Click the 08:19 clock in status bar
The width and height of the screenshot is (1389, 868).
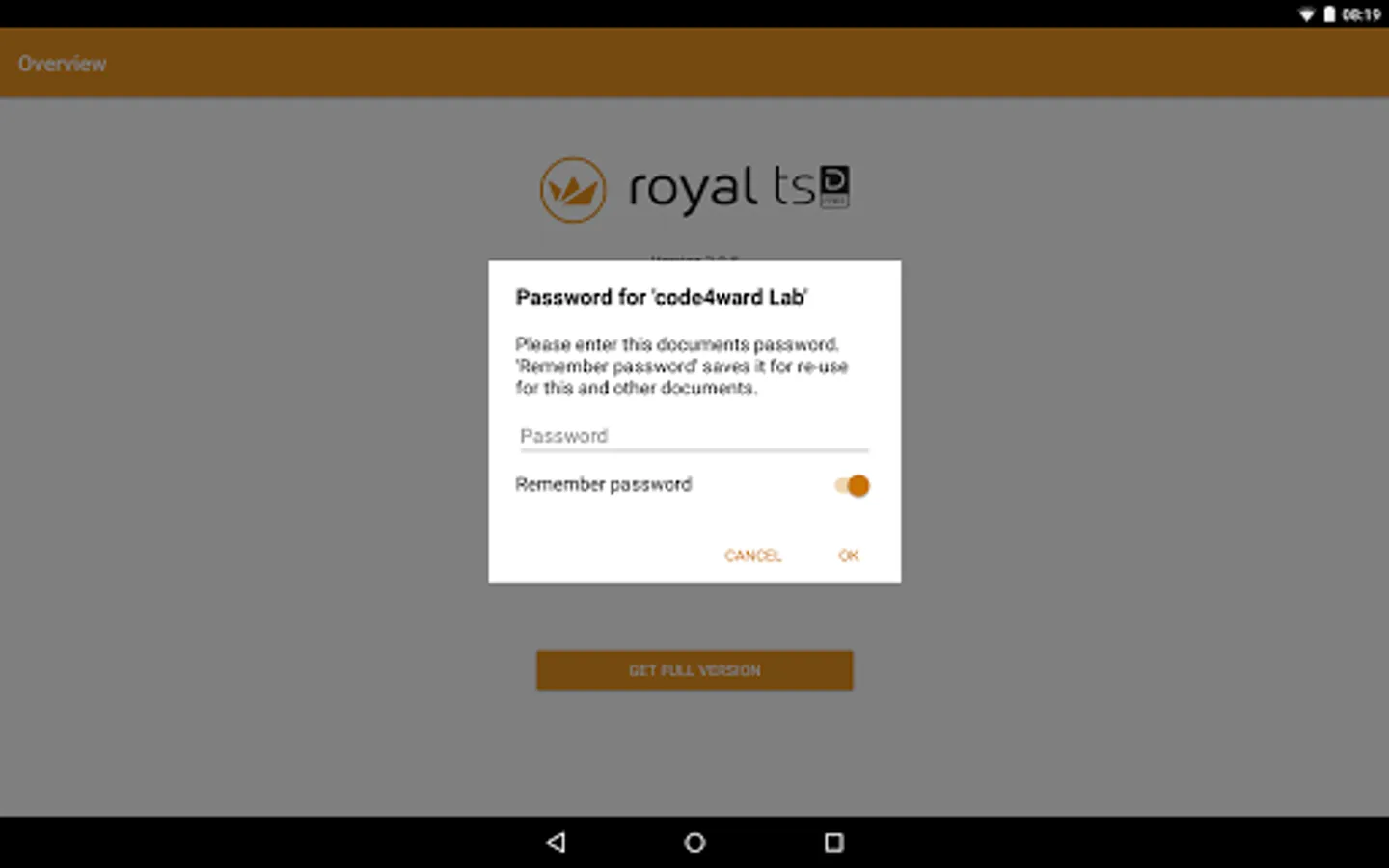(1361, 14)
